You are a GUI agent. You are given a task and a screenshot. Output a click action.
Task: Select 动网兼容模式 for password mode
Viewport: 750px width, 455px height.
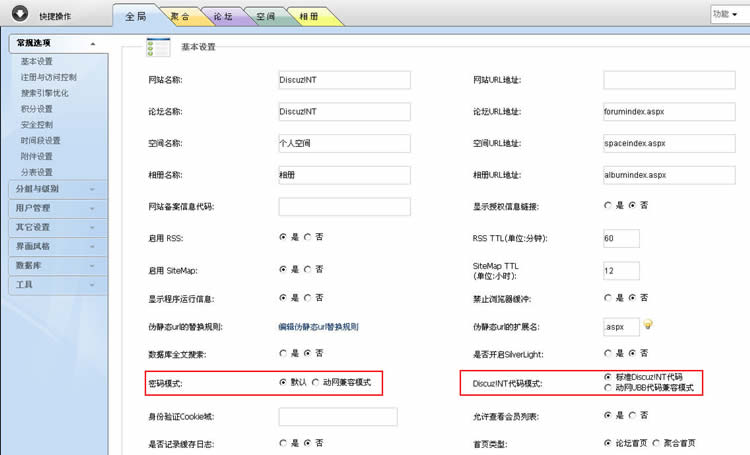click(x=316, y=383)
